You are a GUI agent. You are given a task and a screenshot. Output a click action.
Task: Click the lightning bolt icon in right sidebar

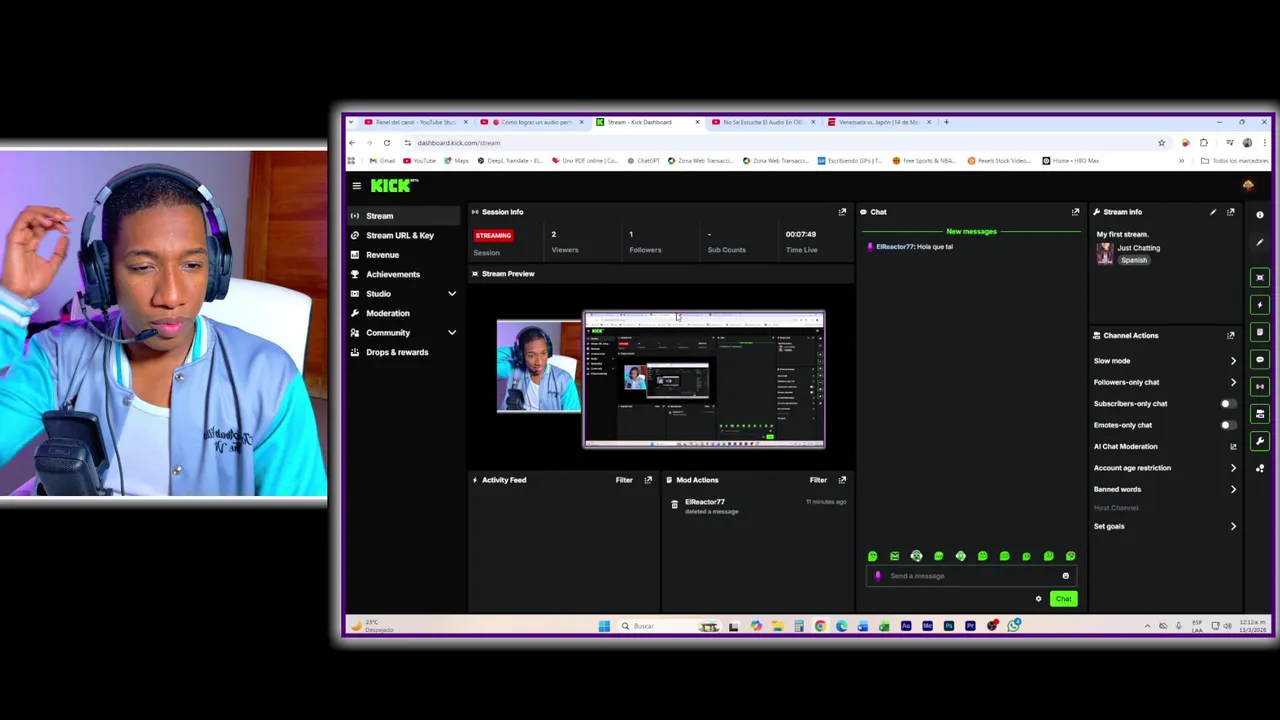click(x=1260, y=305)
